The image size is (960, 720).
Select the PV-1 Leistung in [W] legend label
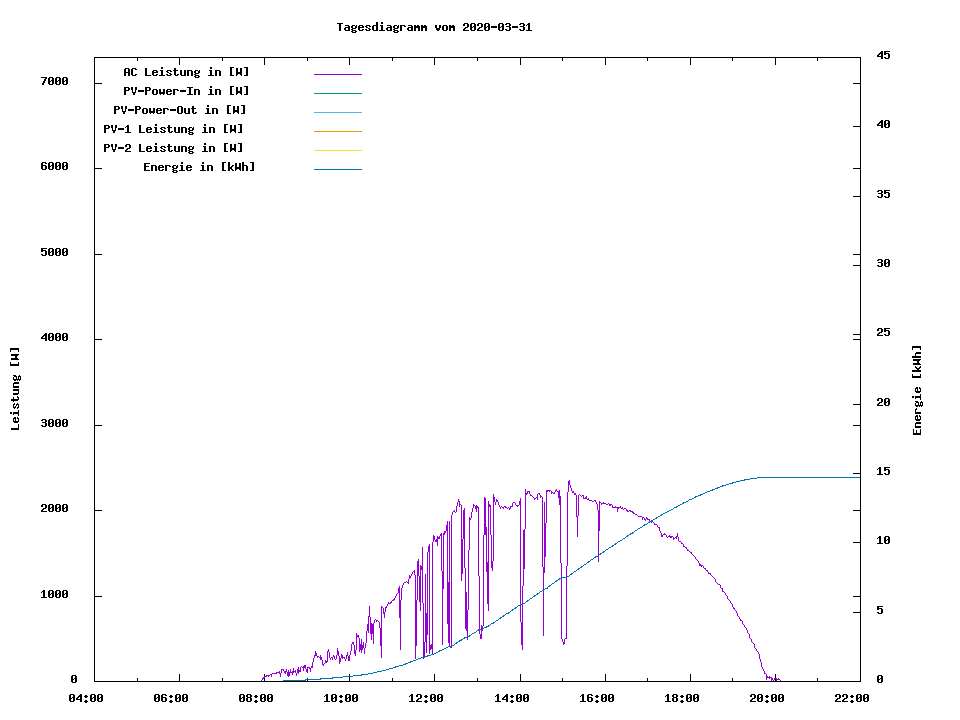(173, 129)
